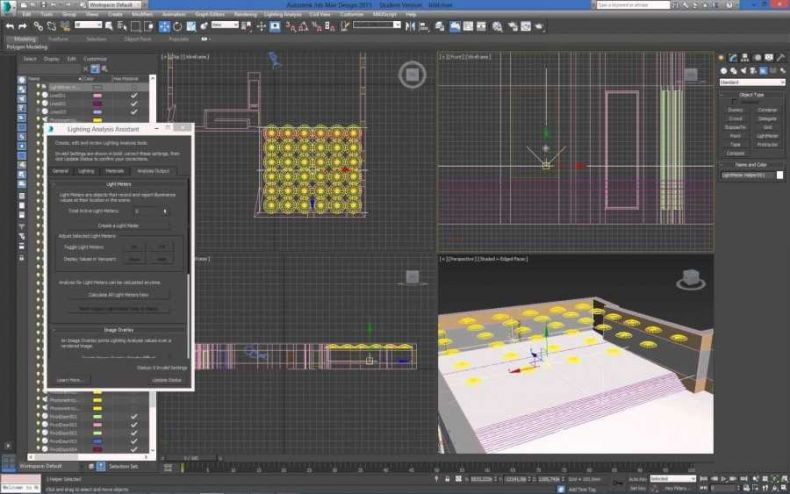The height and width of the screenshot is (494, 790).
Task: Click Create a Light Meter button
Action: click(118, 225)
